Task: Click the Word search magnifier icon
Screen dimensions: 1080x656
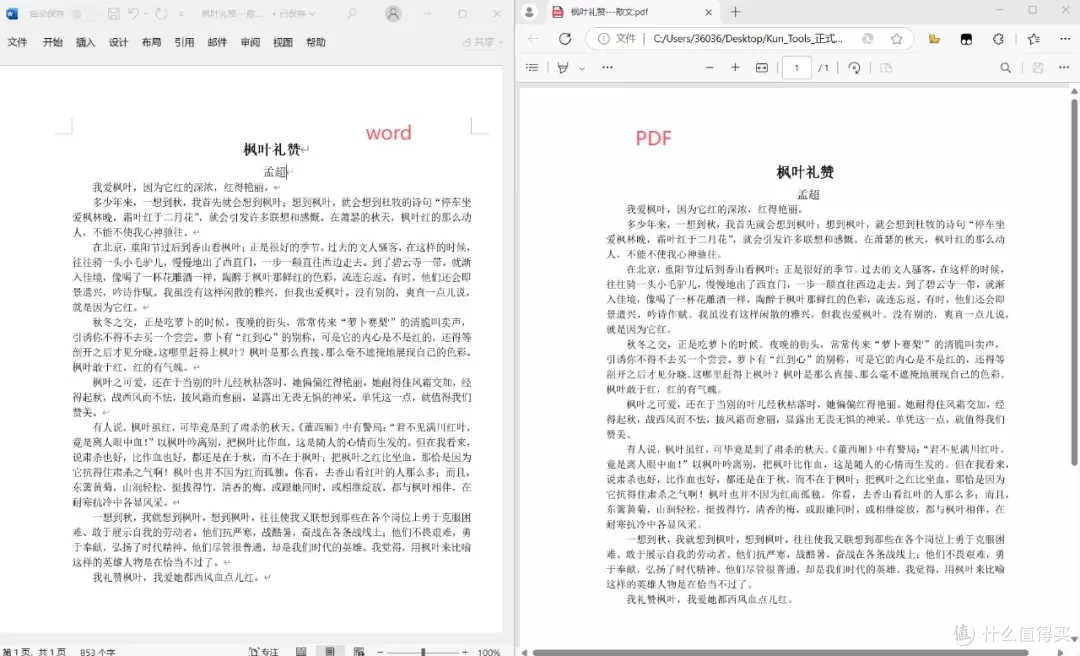Action: 352,13
